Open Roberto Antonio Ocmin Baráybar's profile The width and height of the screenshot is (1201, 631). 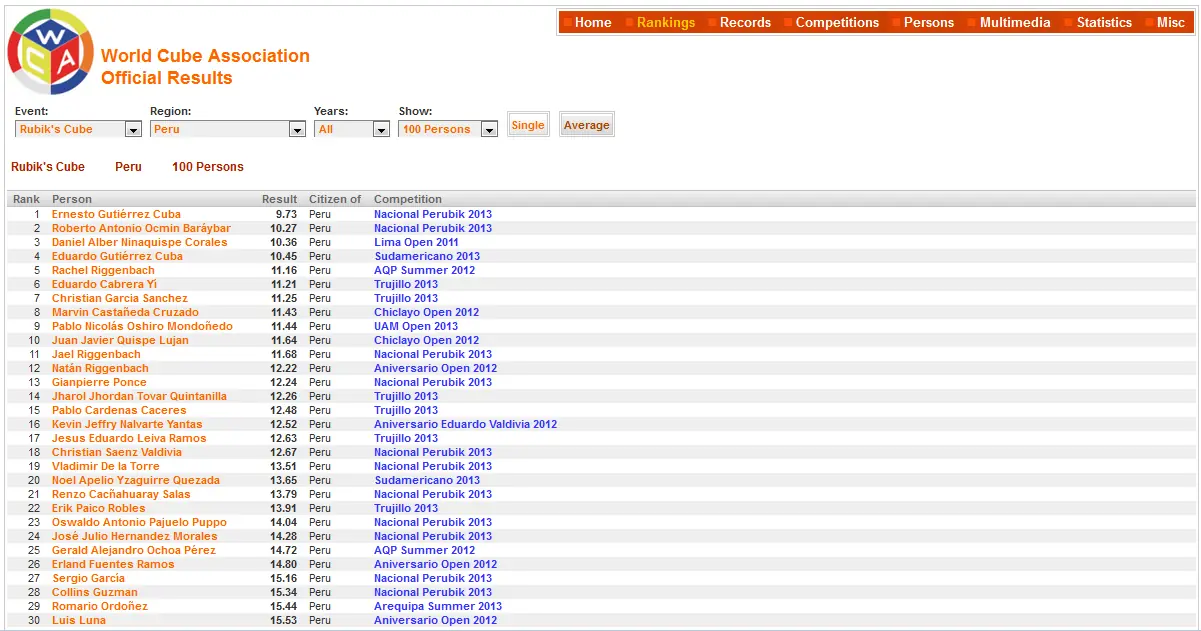141,228
